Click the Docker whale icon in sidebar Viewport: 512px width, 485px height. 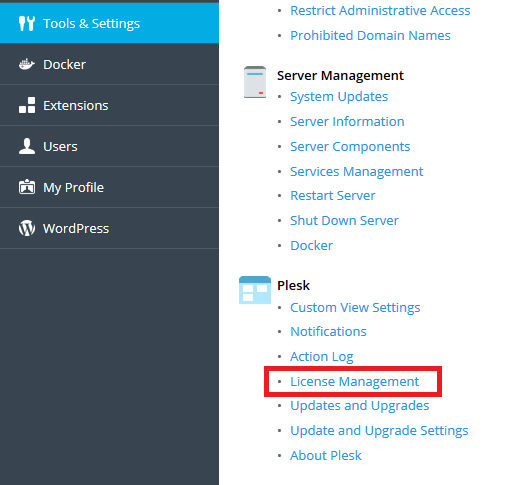click(x=27, y=64)
